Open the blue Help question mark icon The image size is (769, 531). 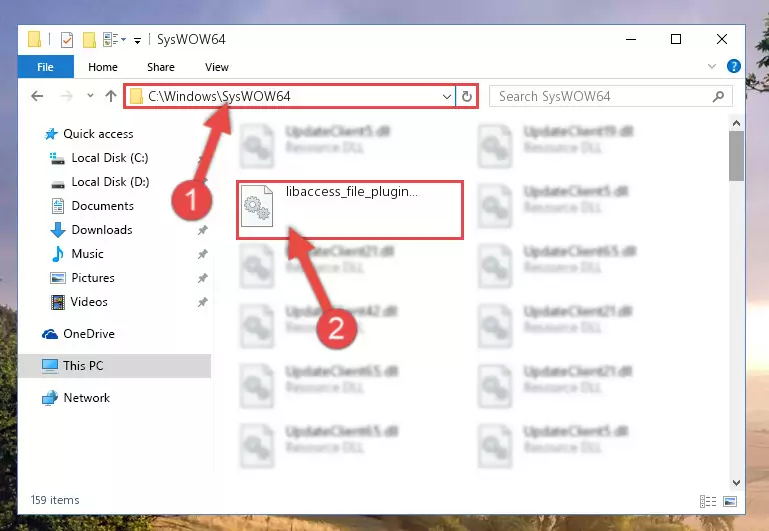click(734, 66)
